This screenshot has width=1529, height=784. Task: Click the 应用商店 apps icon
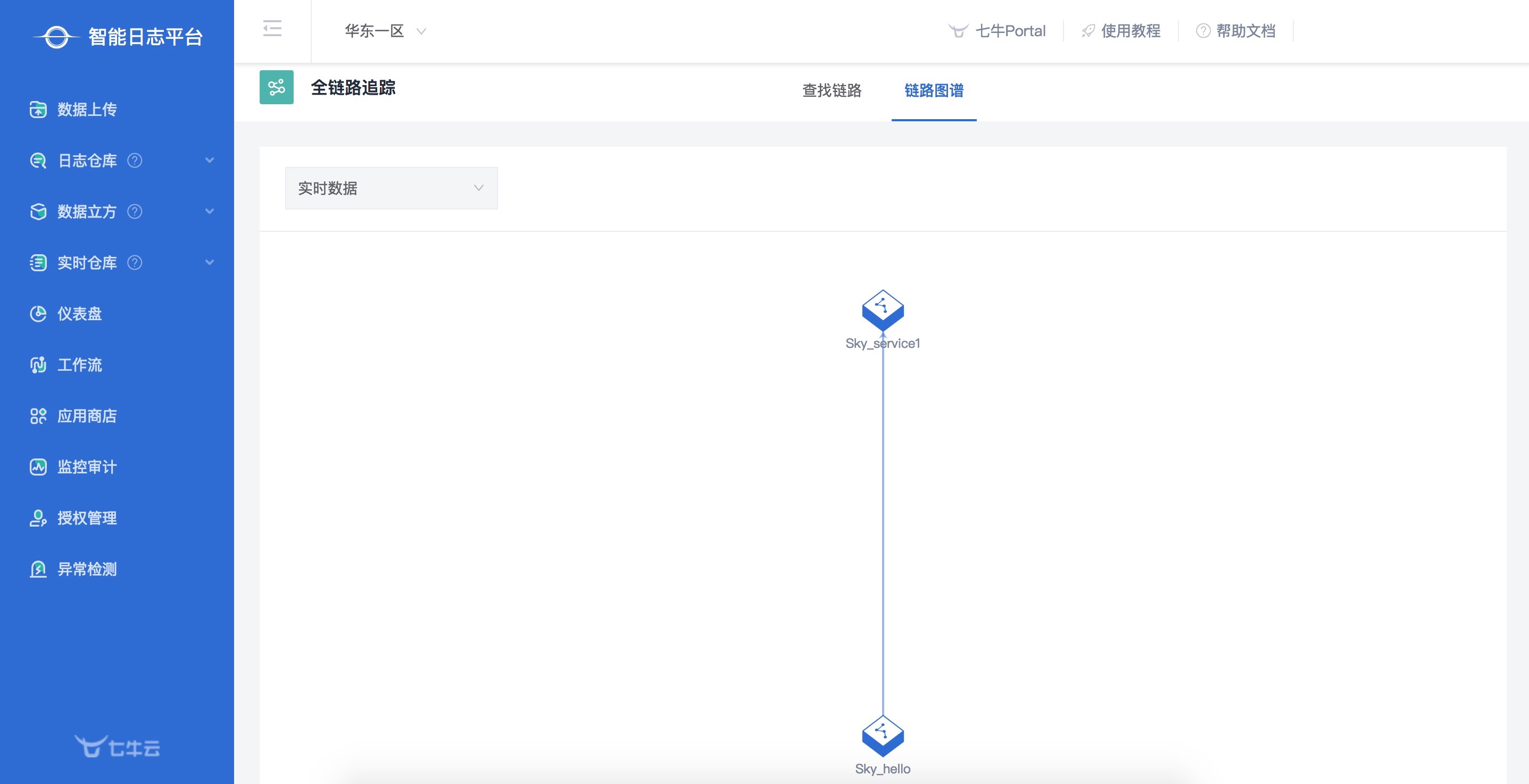tap(38, 415)
